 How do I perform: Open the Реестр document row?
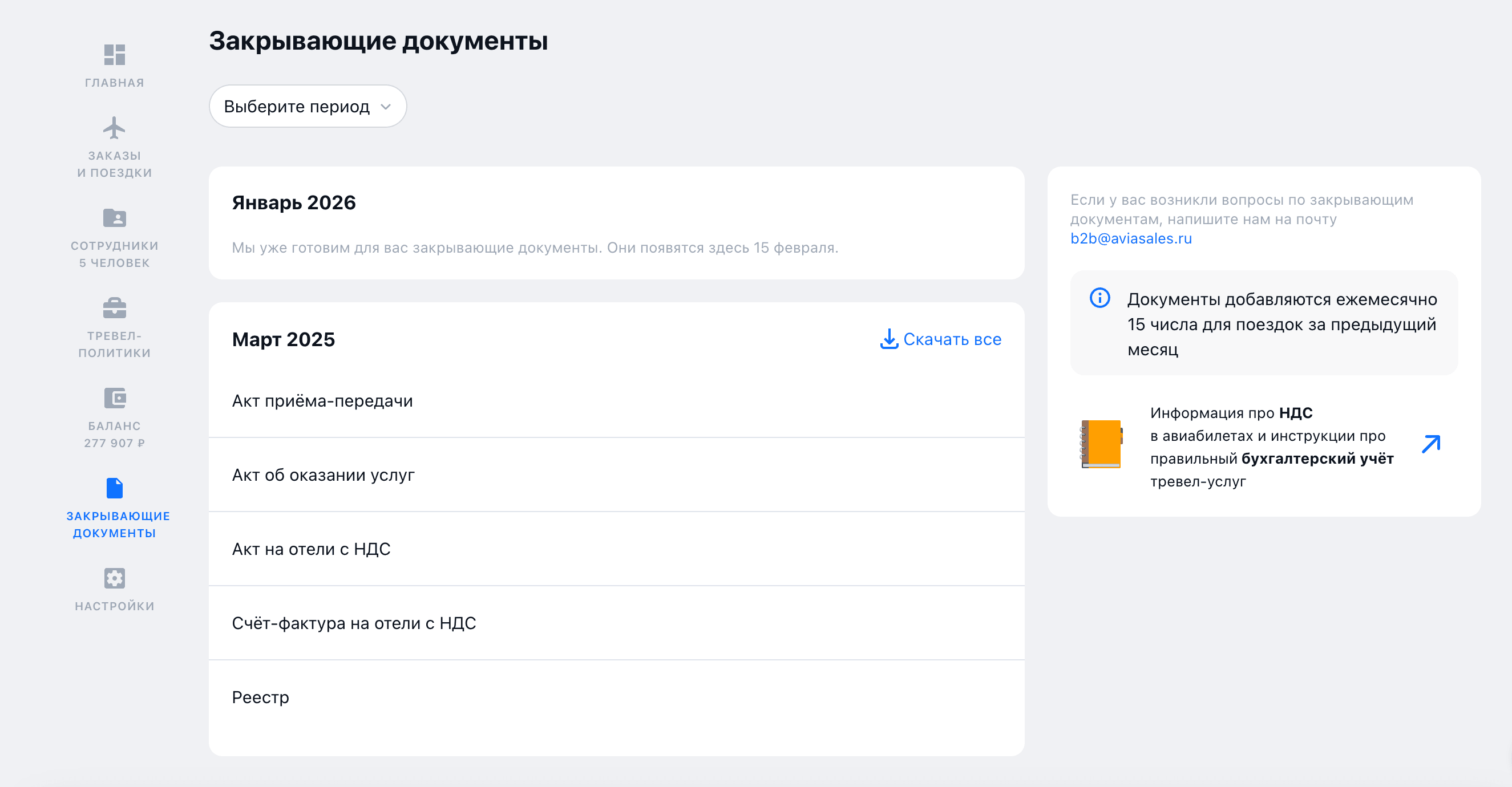pyautogui.click(x=260, y=697)
